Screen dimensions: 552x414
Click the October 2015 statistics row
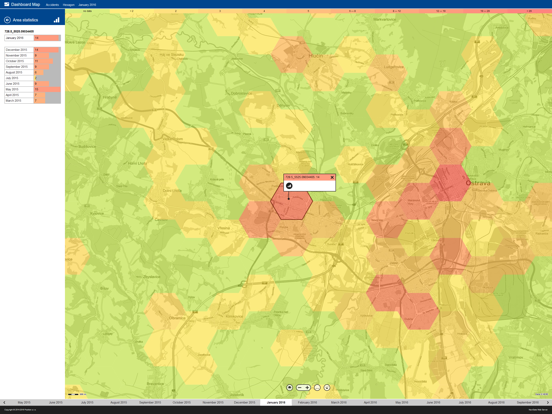pyautogui.click(x=32, y=61)
